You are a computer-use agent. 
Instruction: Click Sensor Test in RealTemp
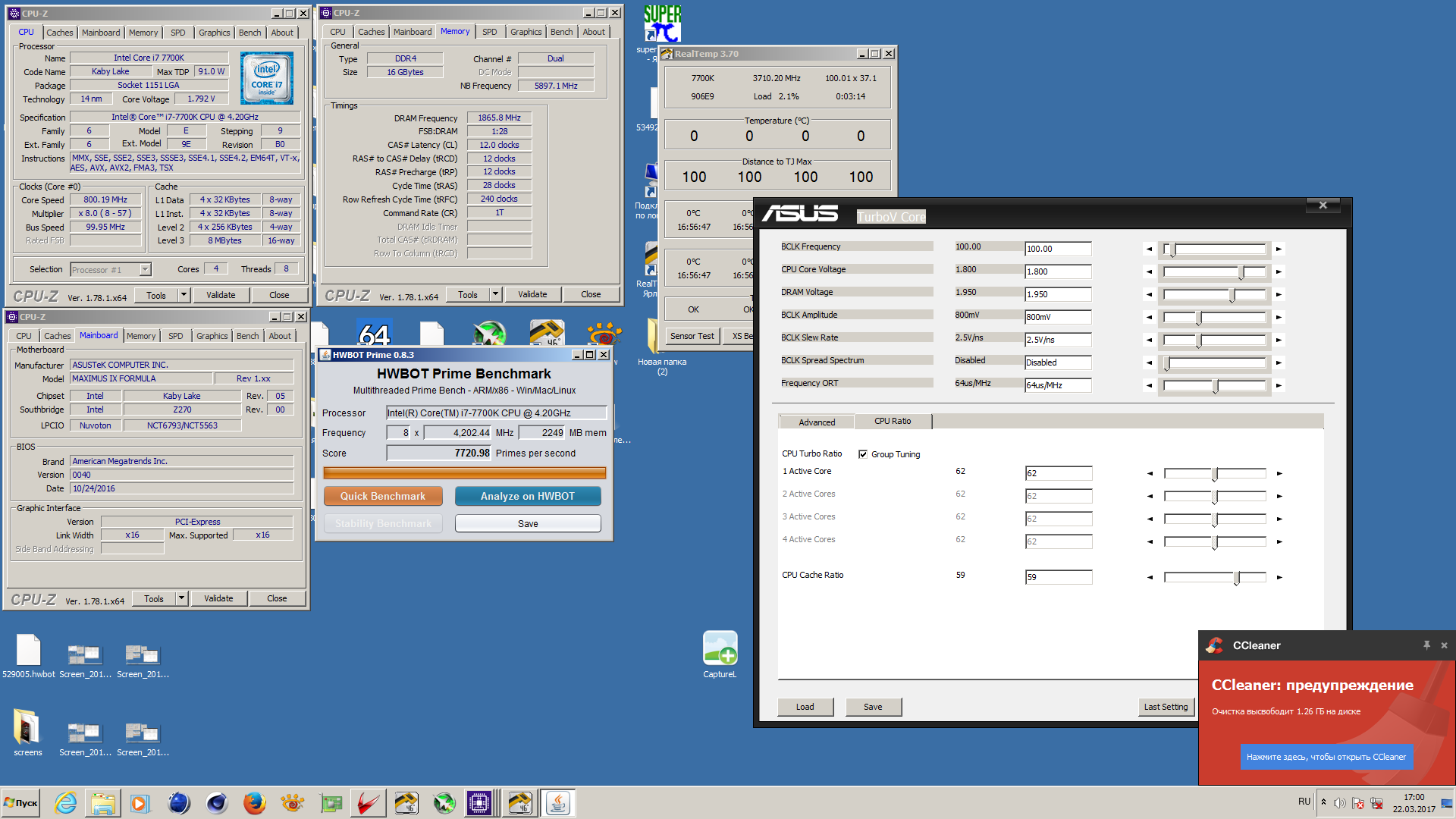coord(692,336)
